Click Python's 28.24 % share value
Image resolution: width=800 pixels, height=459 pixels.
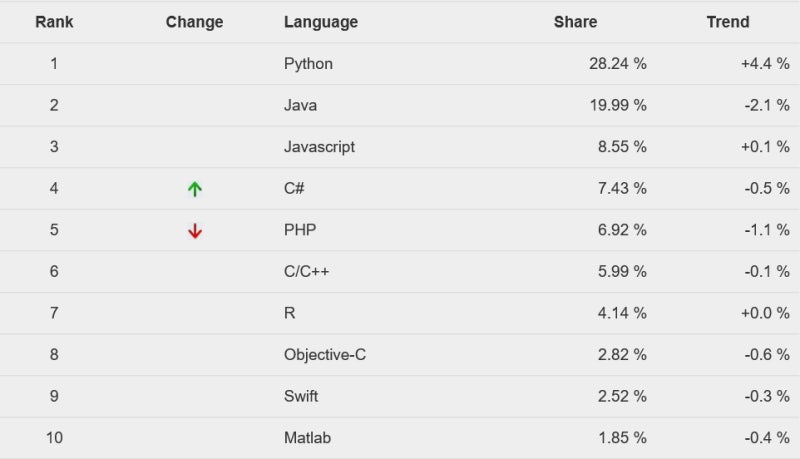point(618,64)
